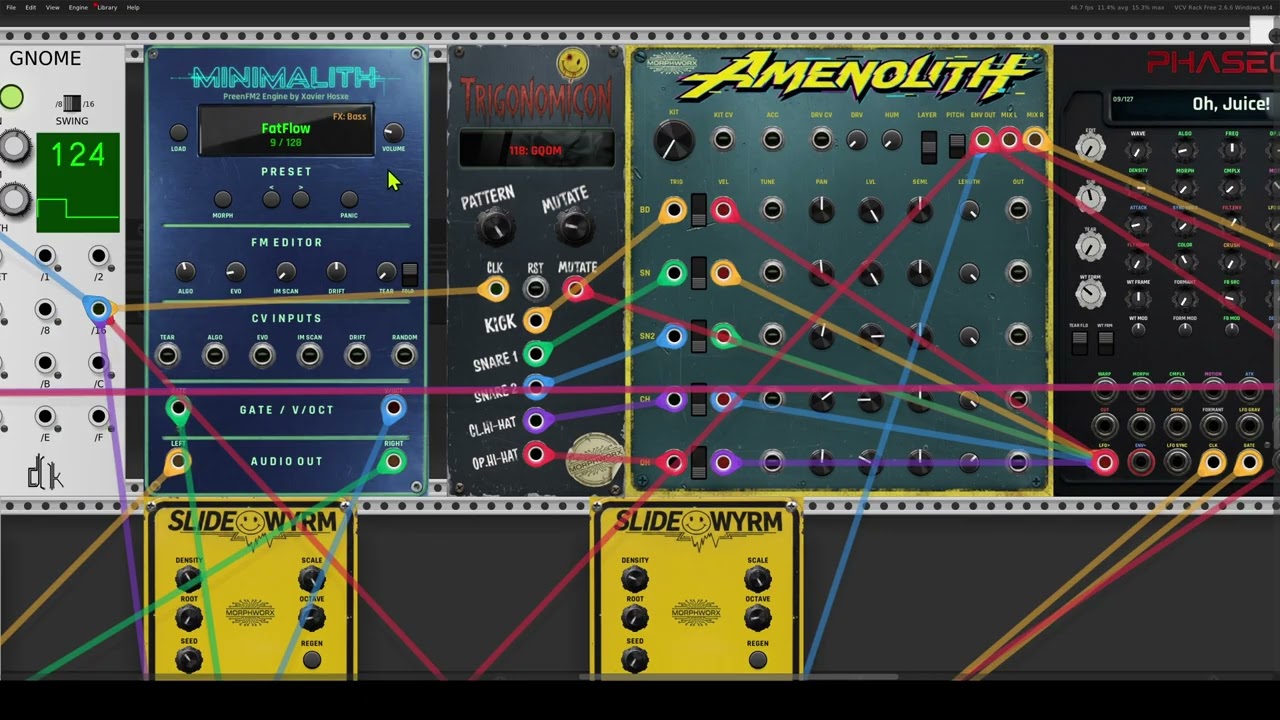This screenshot has height=720, width=1280.
Task: Click the Gnome 124 BPM display
Action: click(x=77, y=156)
